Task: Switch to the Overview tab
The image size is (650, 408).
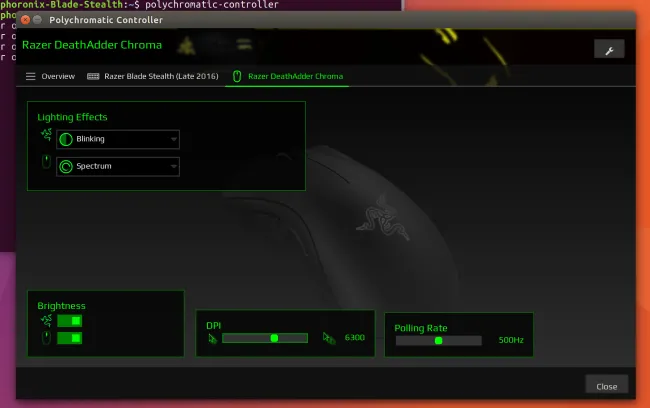Action: [x=50, y=76]
